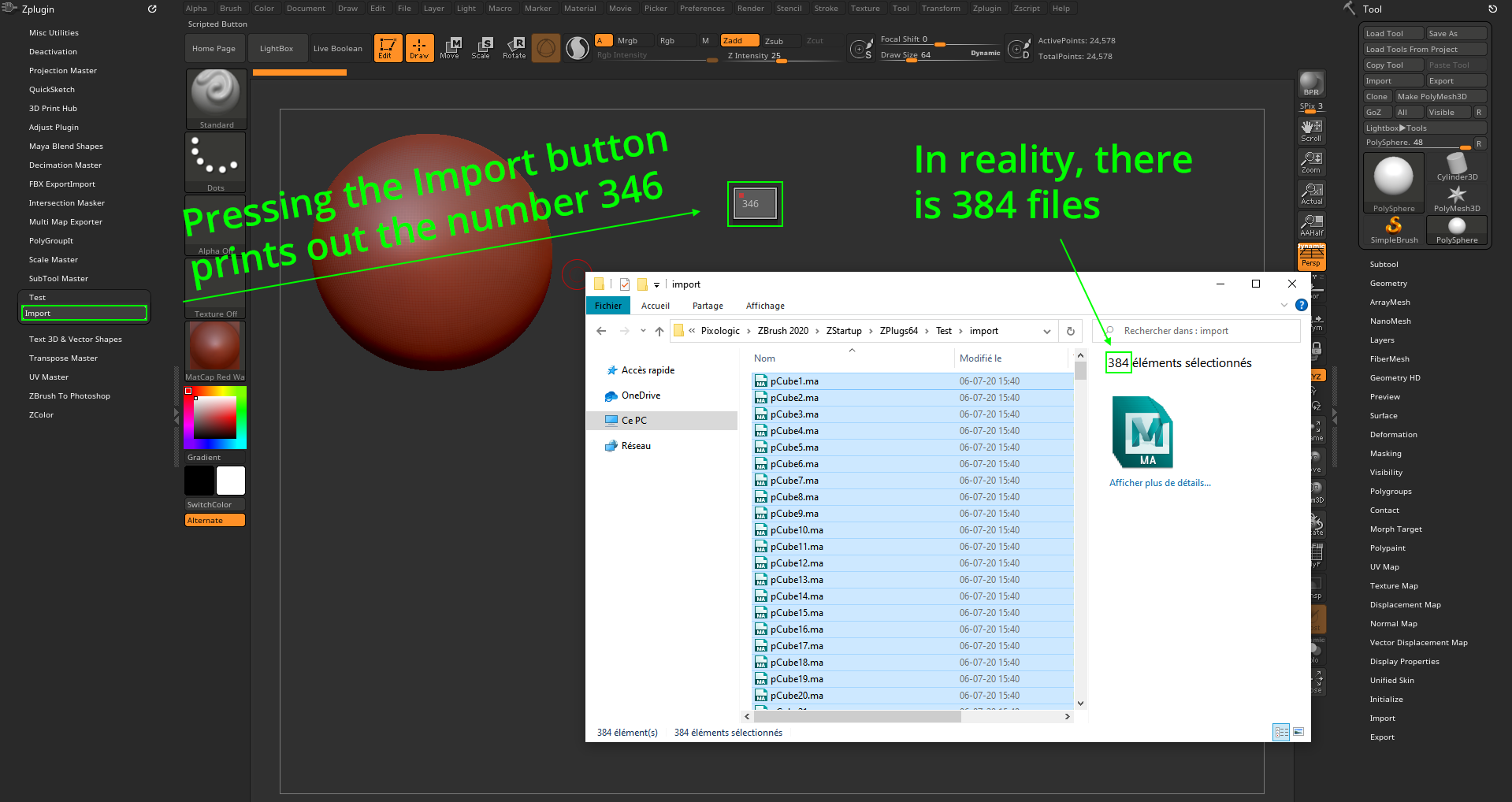Click the AAHalf zoom icon
Viewport: 1512px width, 802px height.
point(1311,225)
